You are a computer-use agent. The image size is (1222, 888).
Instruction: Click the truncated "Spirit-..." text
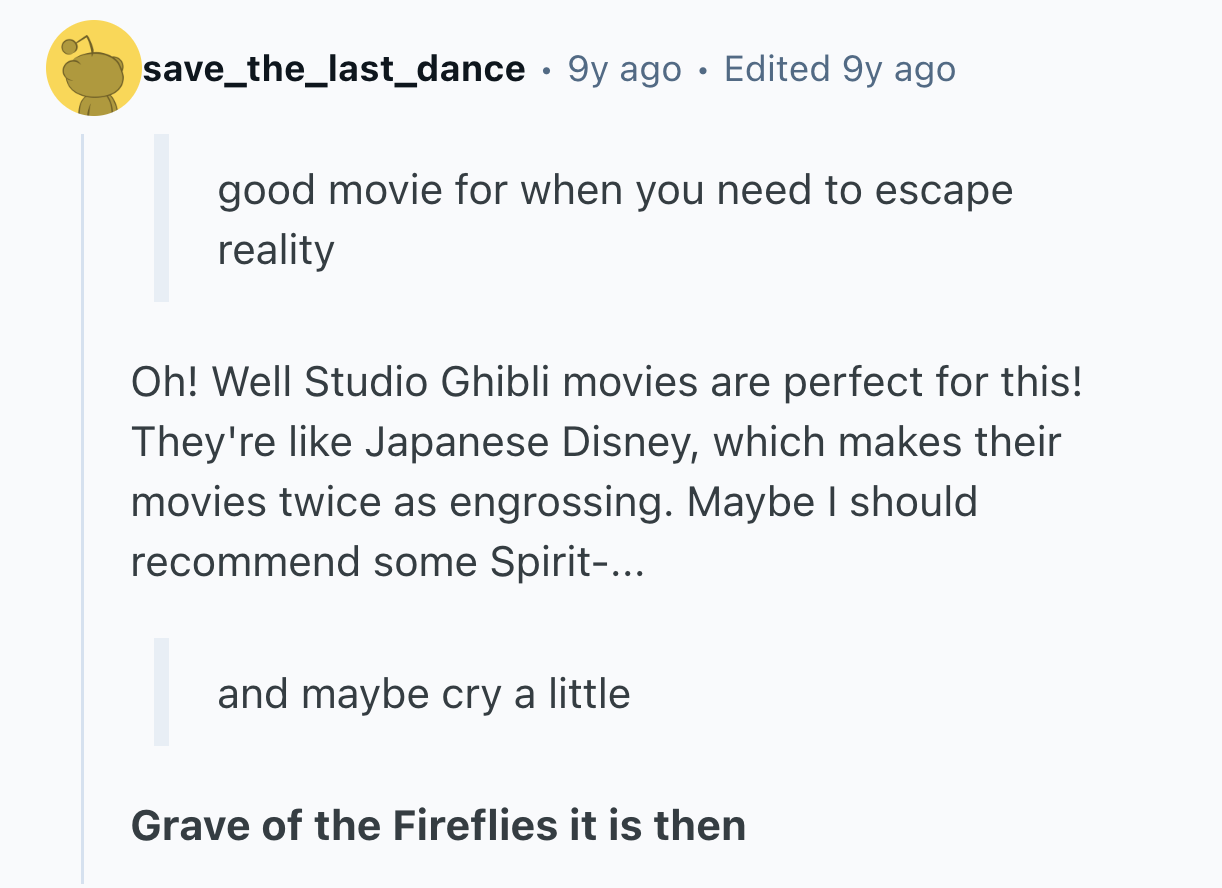[568, 561]
